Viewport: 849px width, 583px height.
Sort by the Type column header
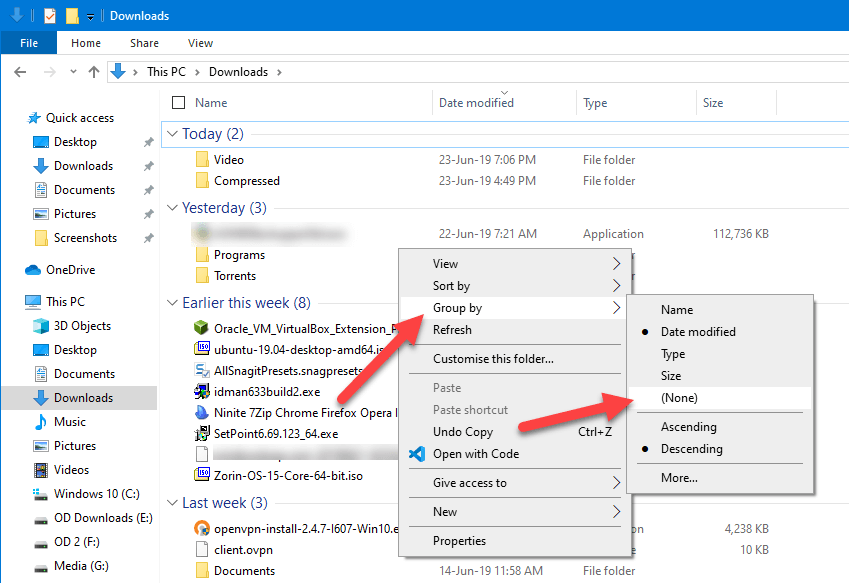click(595, 103)
